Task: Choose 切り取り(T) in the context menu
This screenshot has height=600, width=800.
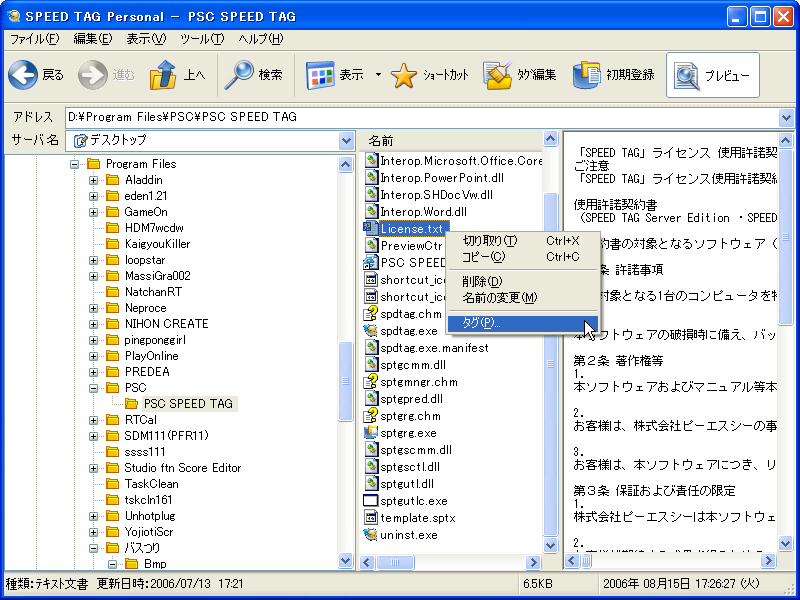Action: [522, 240]
